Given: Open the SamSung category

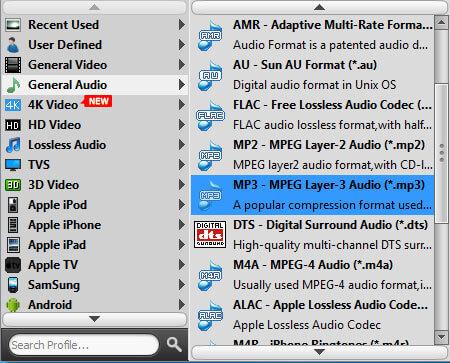Looking at the screenshot, I should tap(95, 285).
